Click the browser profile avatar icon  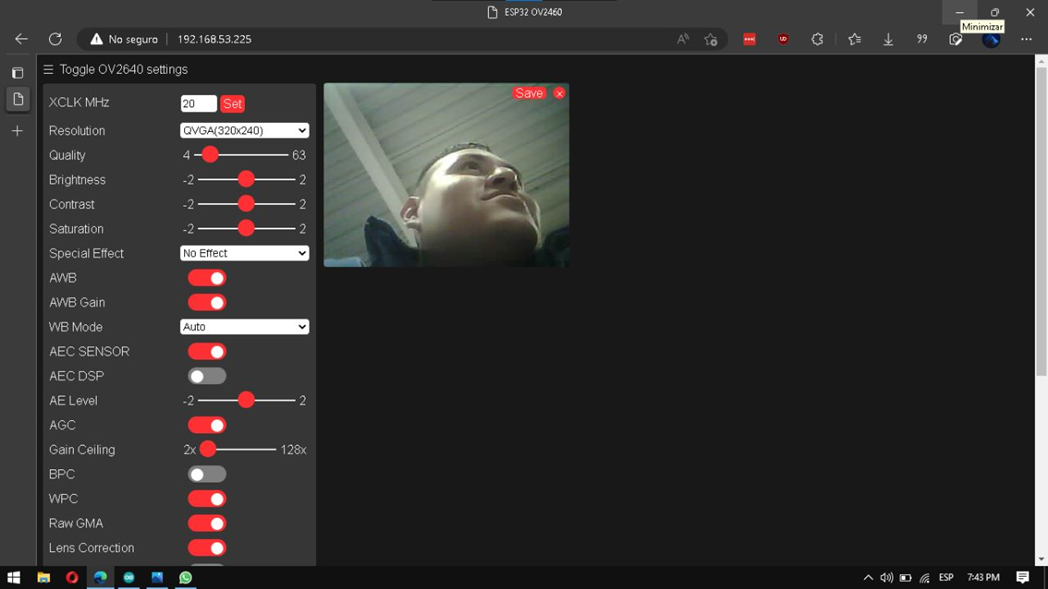tap(992, 39)
